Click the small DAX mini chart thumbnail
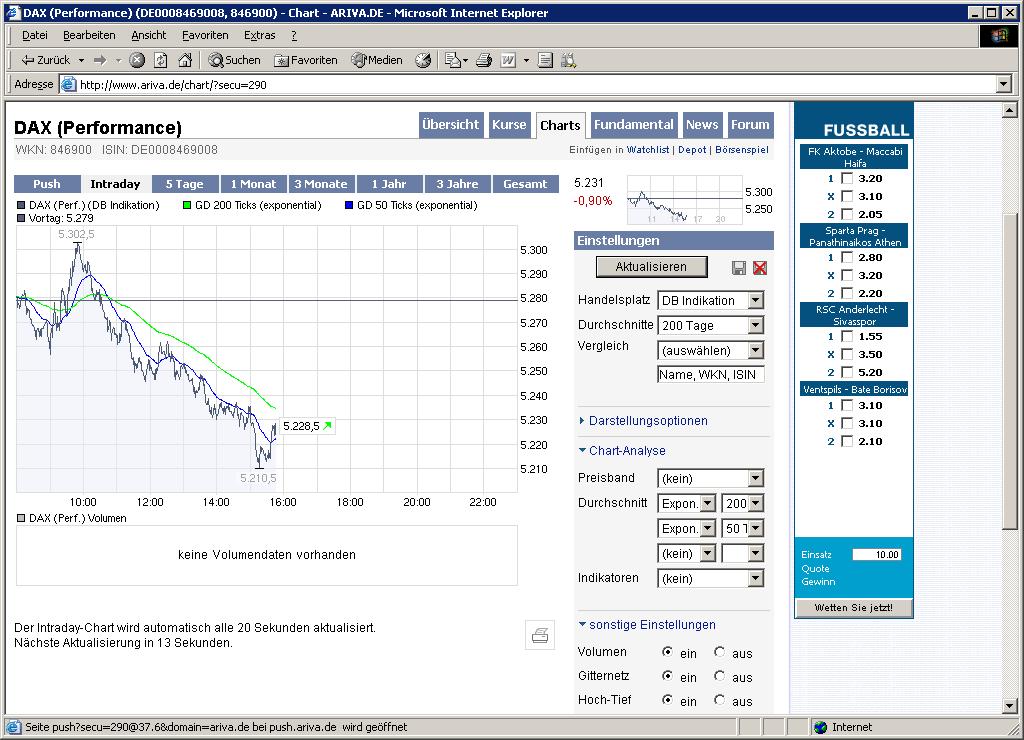Image resolution: width=1024 pixels, height=740 pixels. tap(684, 199)
